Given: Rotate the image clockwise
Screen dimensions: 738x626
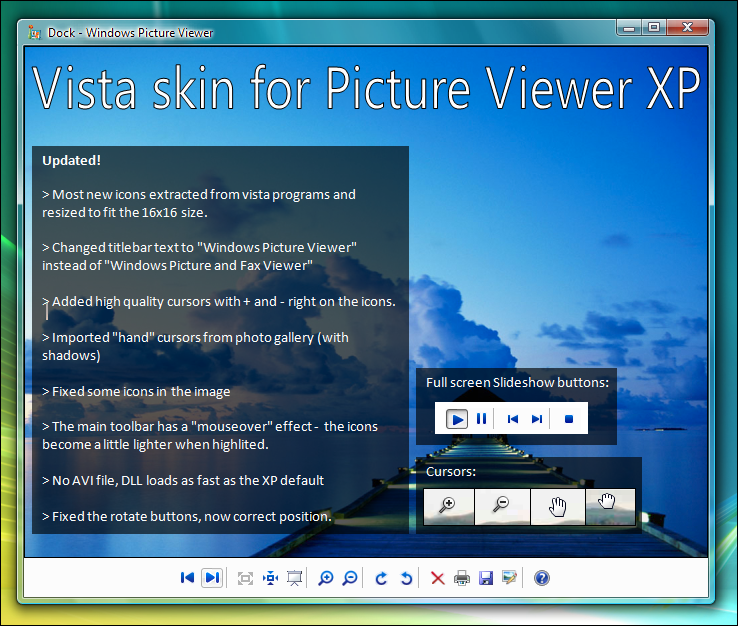Looking at the screenshot, I should (x=381, y=578).
